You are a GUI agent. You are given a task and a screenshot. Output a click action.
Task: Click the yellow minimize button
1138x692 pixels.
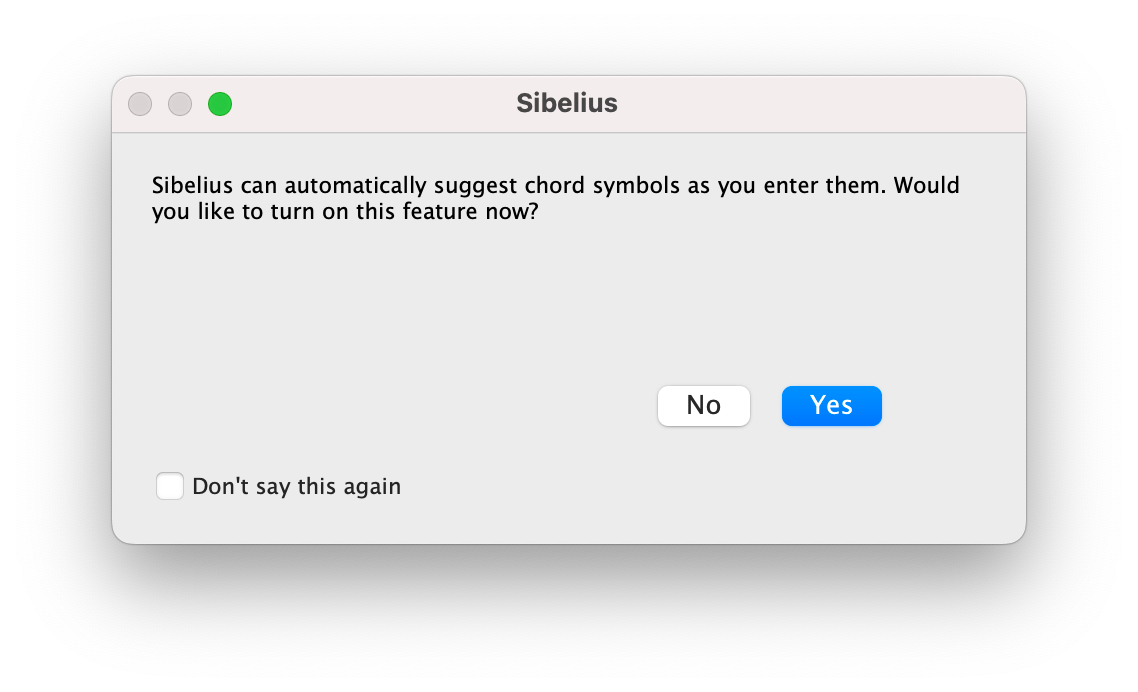180,103
